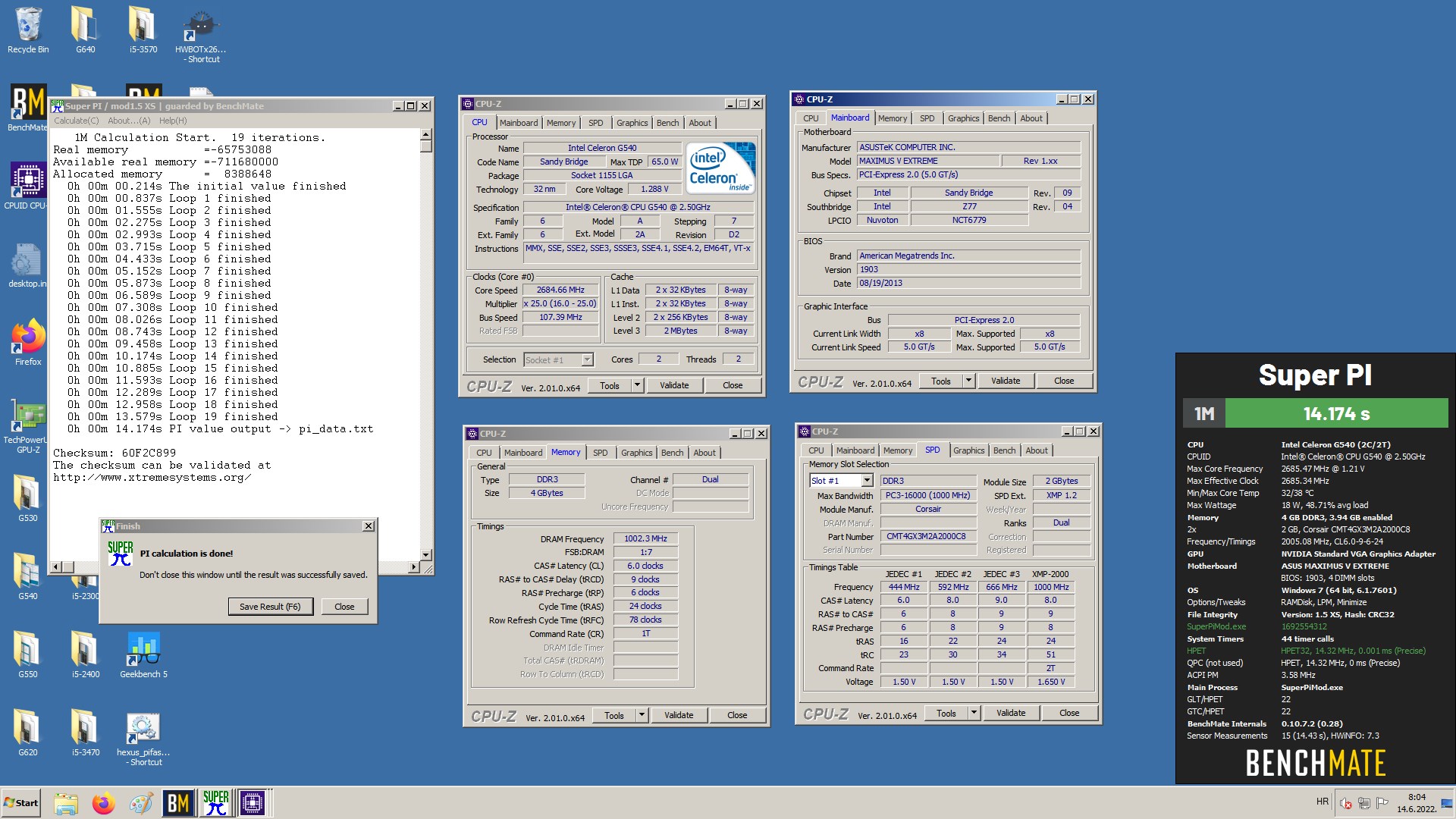Open the Help(H) menu in Super PI
The width and height of the screenshot is (1456, 819).
(x=173, y=121)
